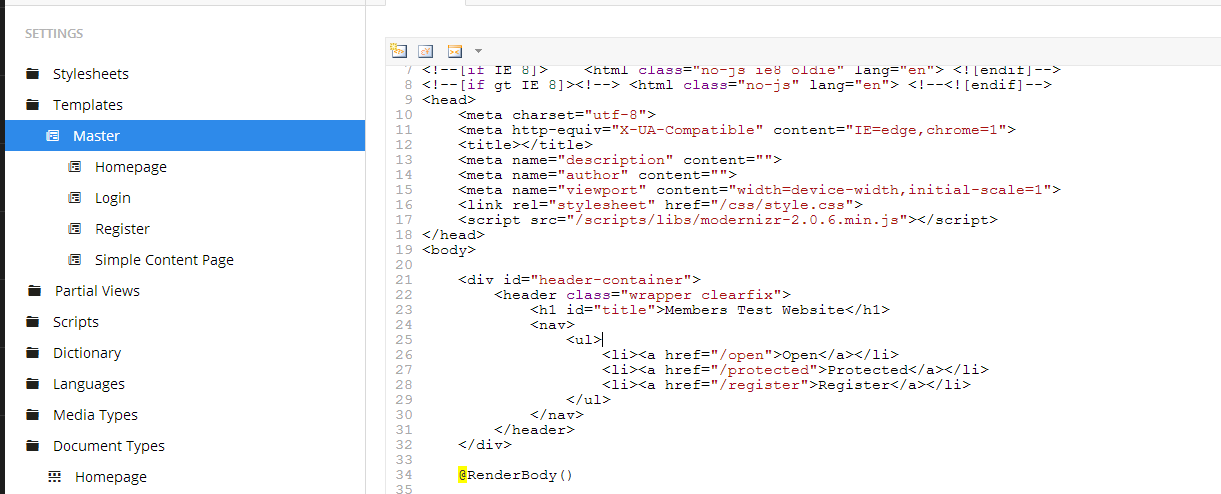Click the Scripts folder icon
The width and height of the screenshot is (1221, 494).
(33, 322)
